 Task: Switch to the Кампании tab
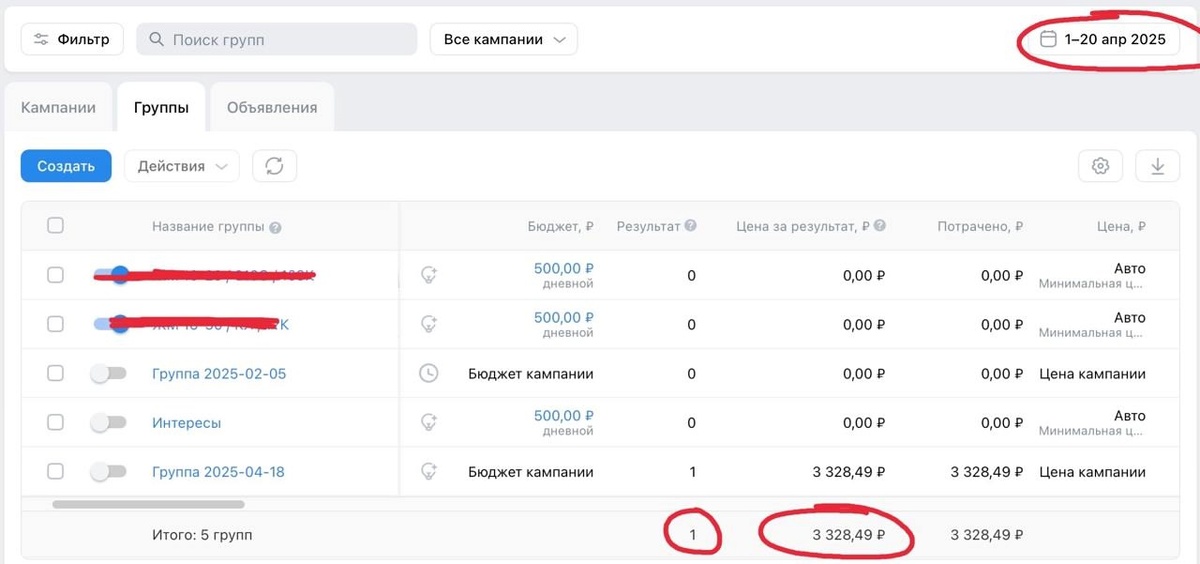[x=59, y=108]
